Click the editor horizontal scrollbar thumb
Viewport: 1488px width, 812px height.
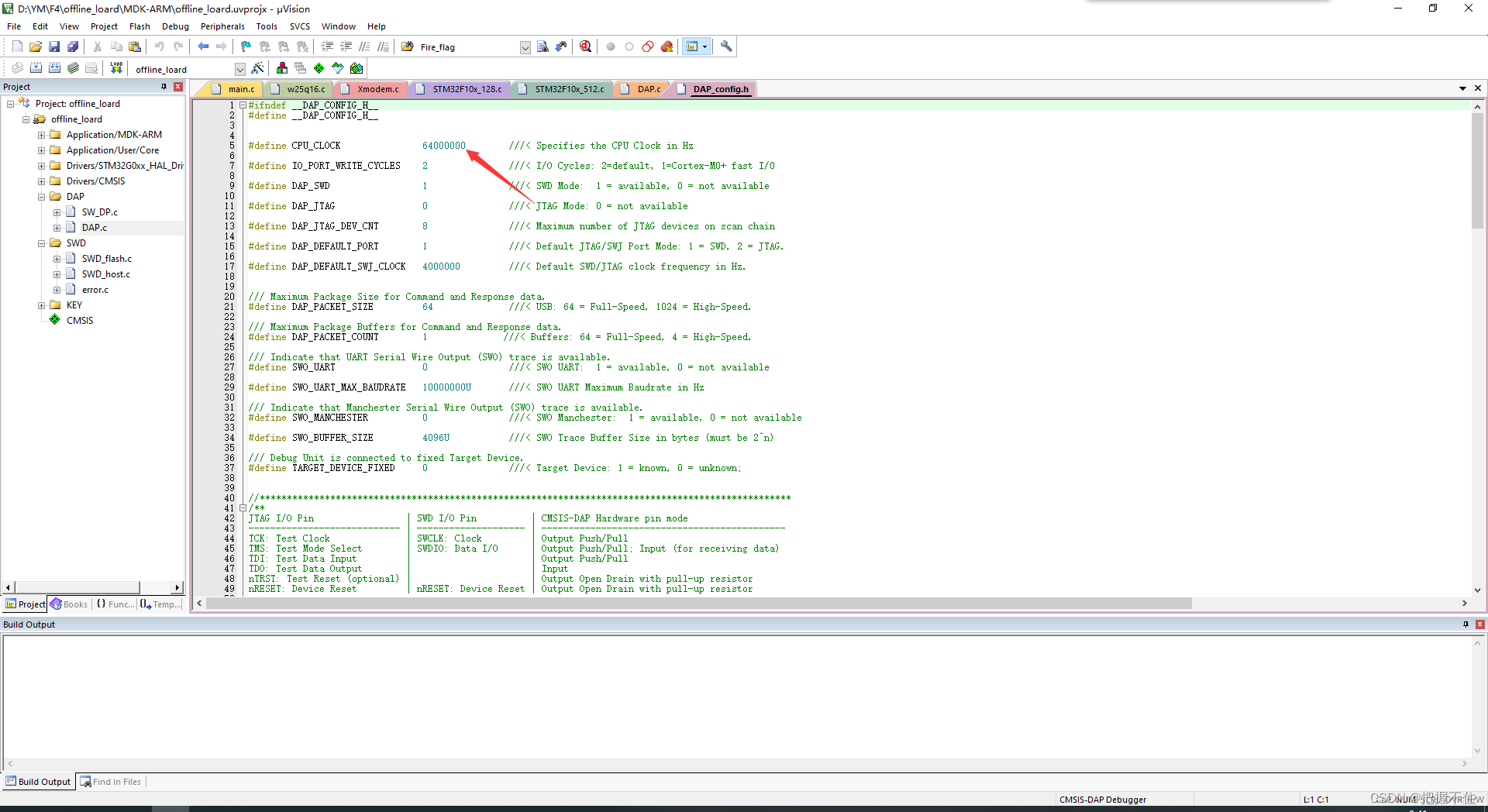pyautogui.click(x=698, y=604)
